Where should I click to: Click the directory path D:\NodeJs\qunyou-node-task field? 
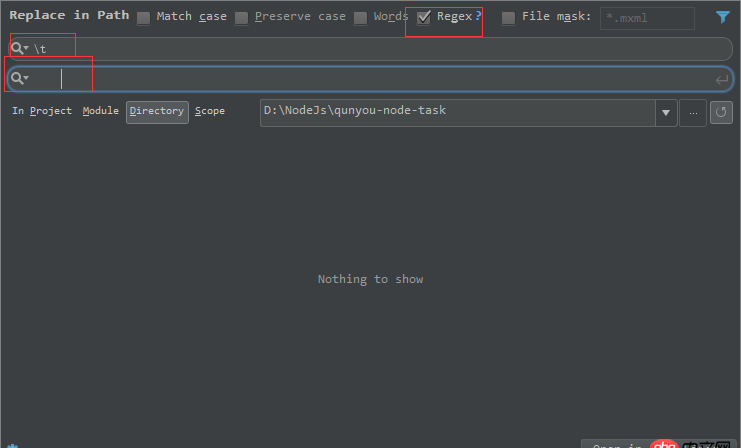pos(457,112)
